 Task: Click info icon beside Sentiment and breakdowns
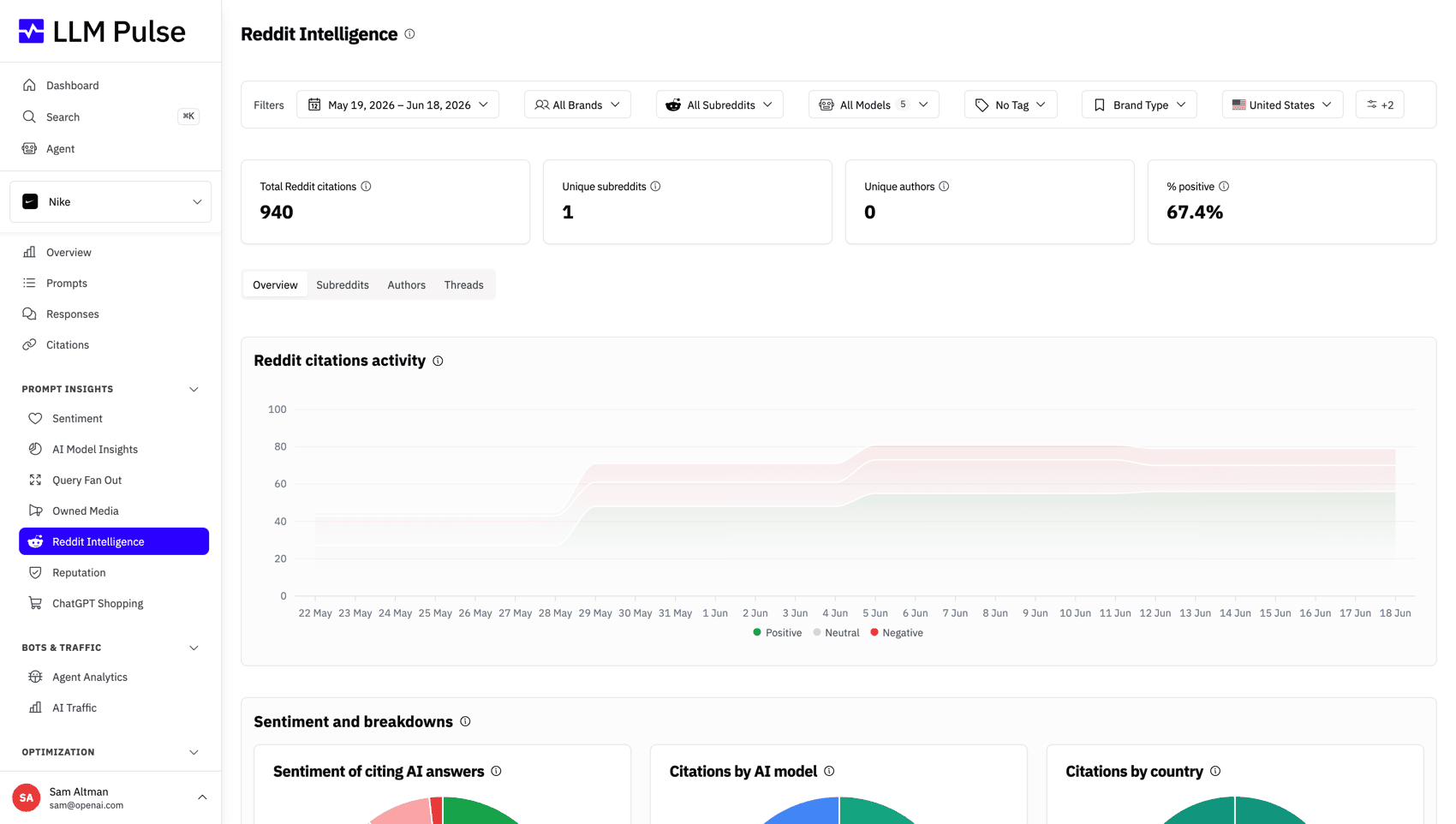465,721
